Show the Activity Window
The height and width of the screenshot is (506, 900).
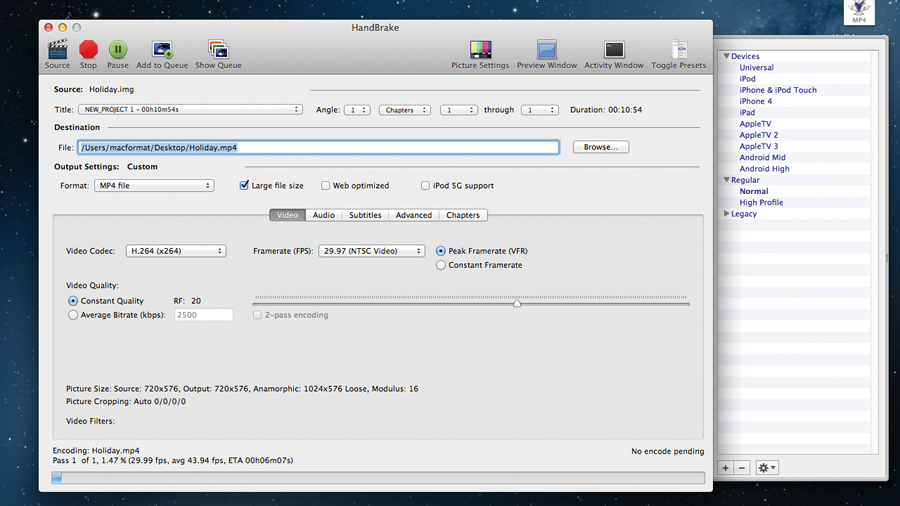tap(614, 49)
